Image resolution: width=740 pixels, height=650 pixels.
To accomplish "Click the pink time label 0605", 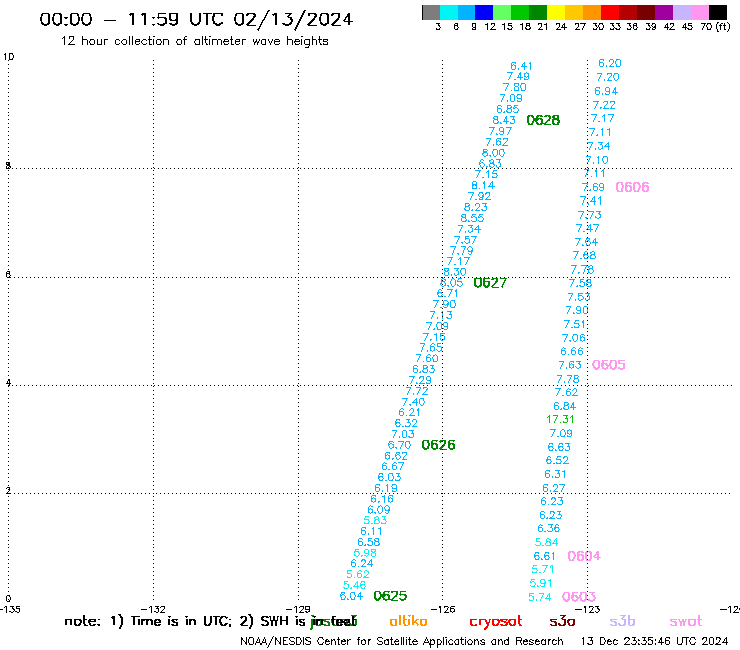I will click(609, 365).
